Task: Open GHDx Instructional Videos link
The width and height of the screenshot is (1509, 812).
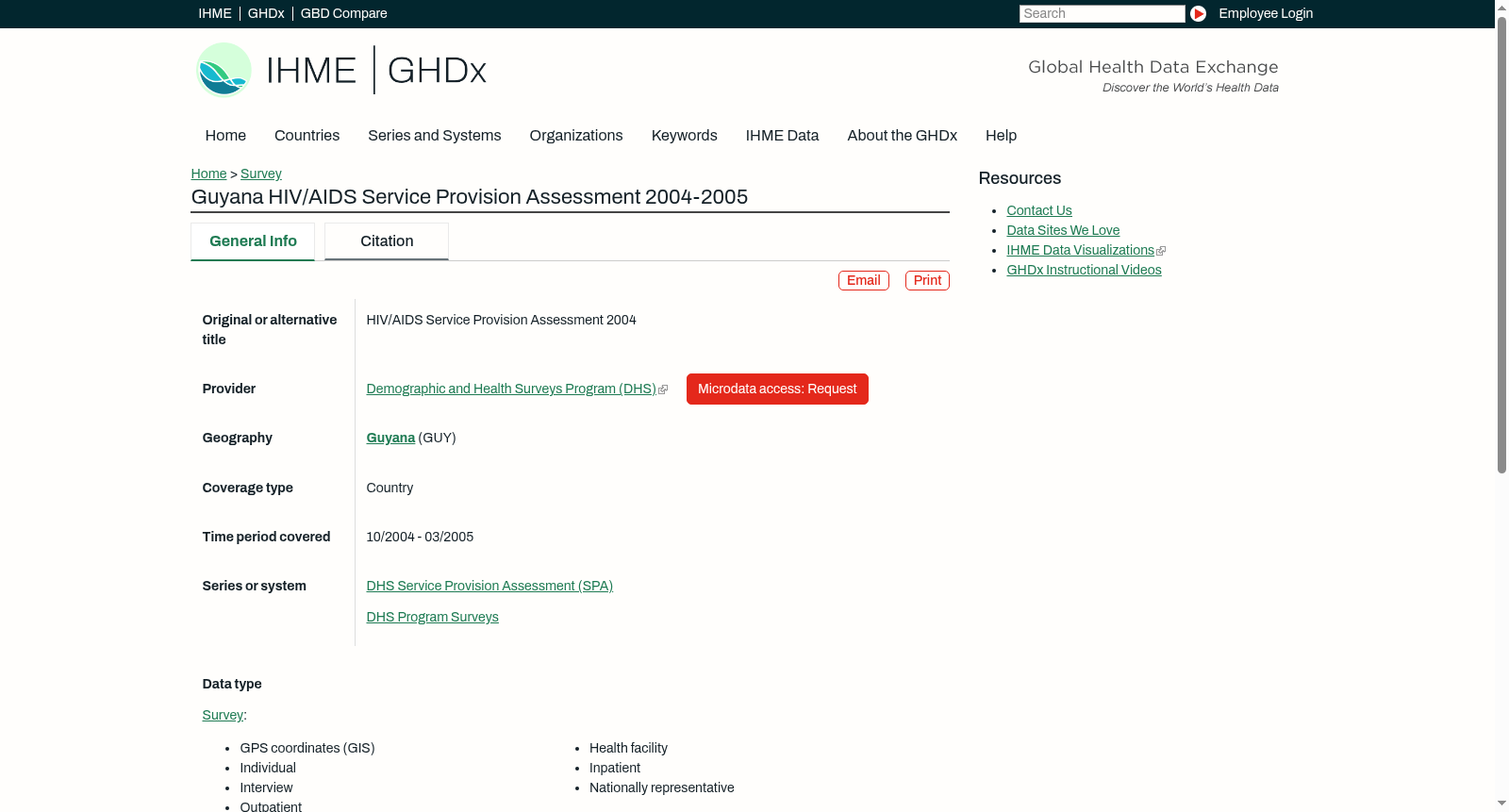Action: 1084,270
